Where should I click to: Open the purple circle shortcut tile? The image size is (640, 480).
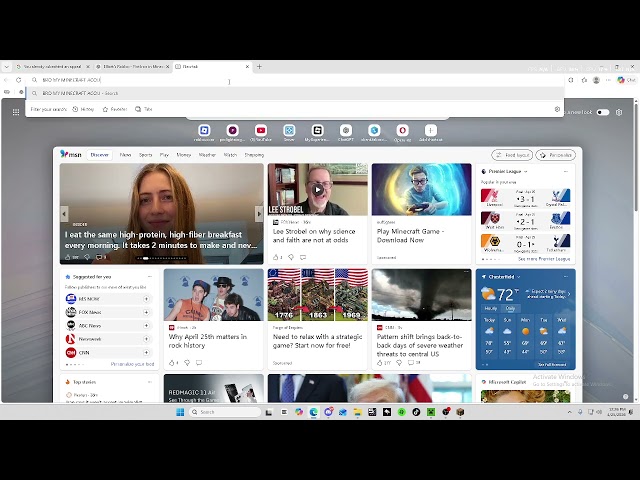[232, 130]
